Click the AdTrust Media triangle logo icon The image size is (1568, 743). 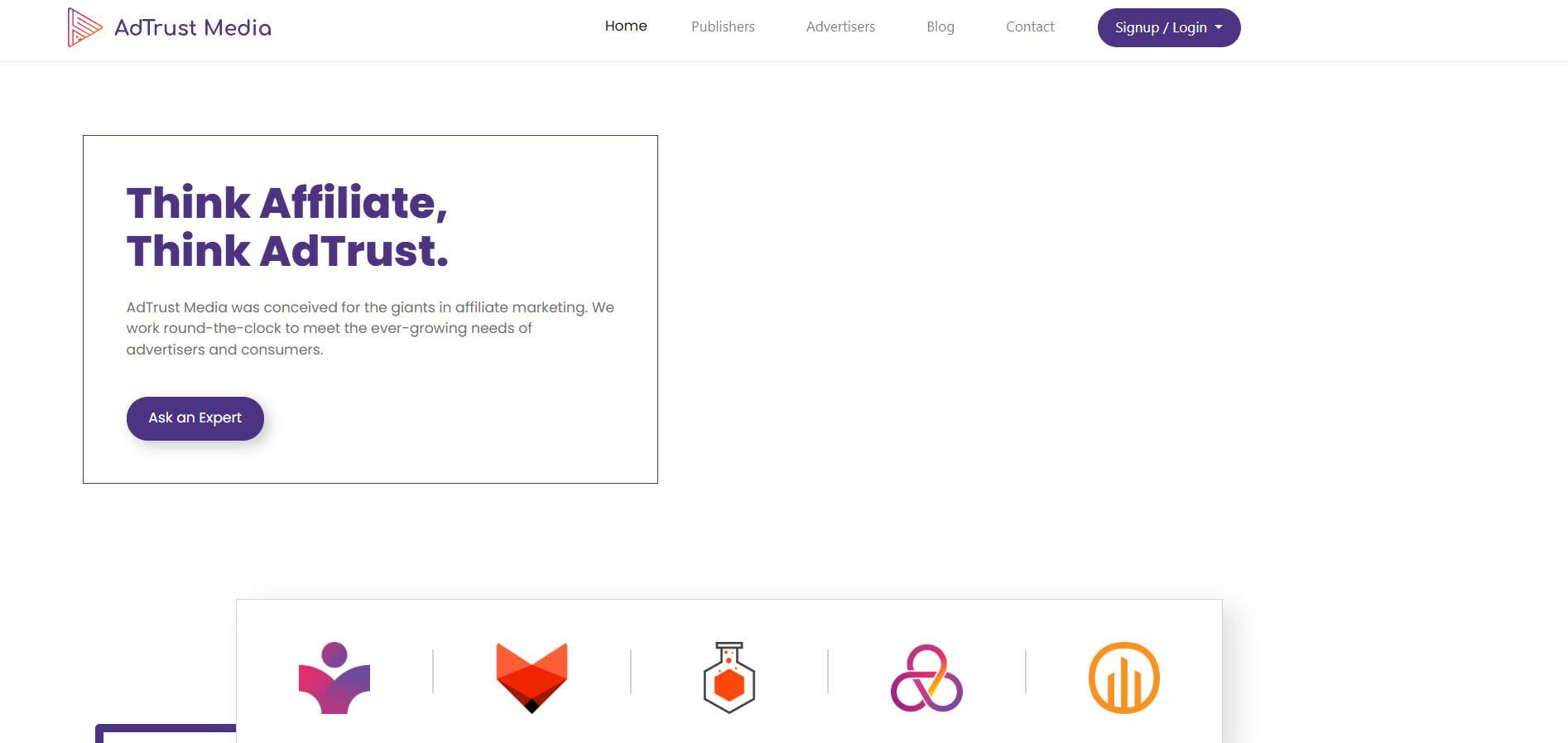click(84, 27)
